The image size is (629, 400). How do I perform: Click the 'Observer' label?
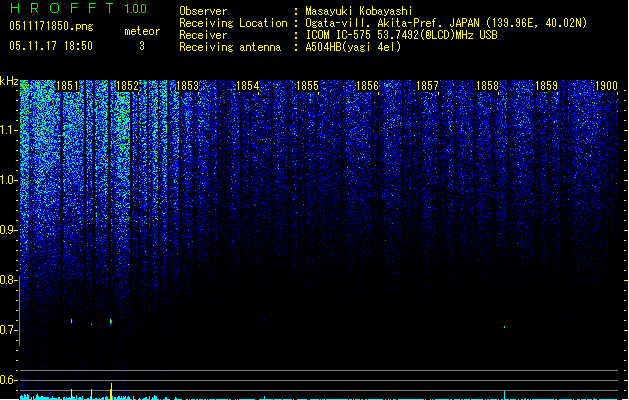coord(203,11)
